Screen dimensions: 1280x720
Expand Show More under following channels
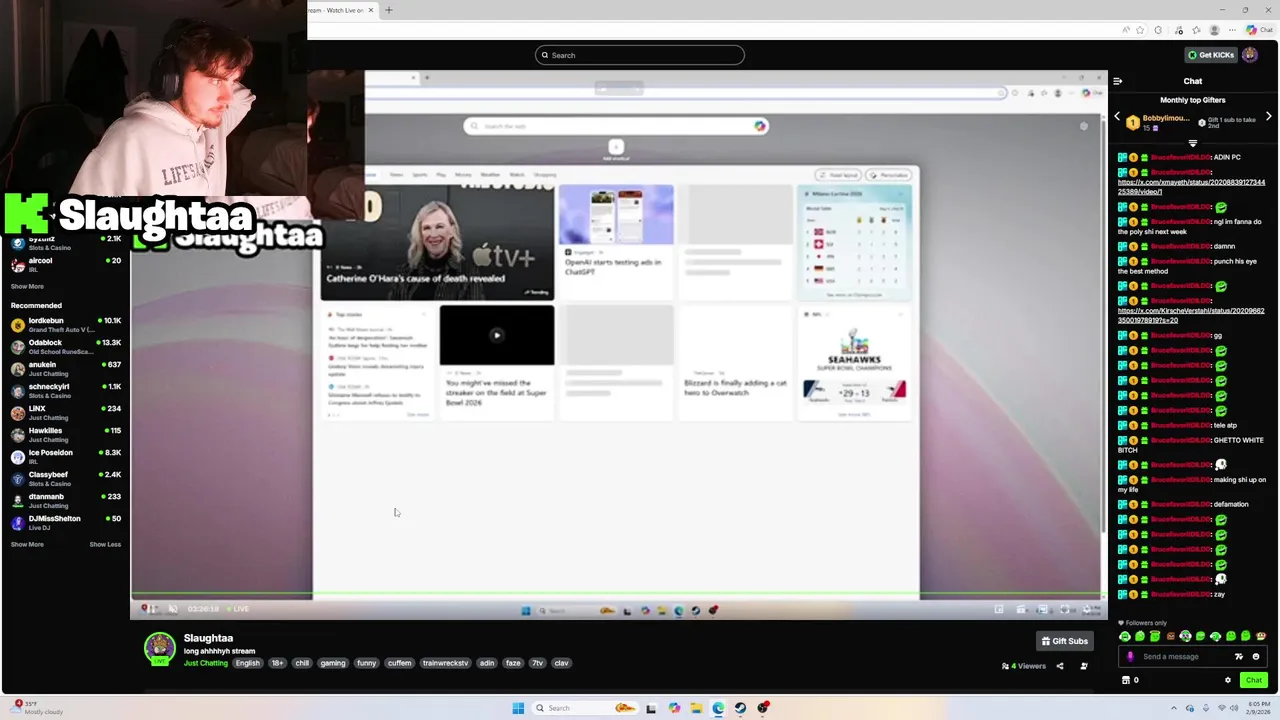[x=27, y=287]
